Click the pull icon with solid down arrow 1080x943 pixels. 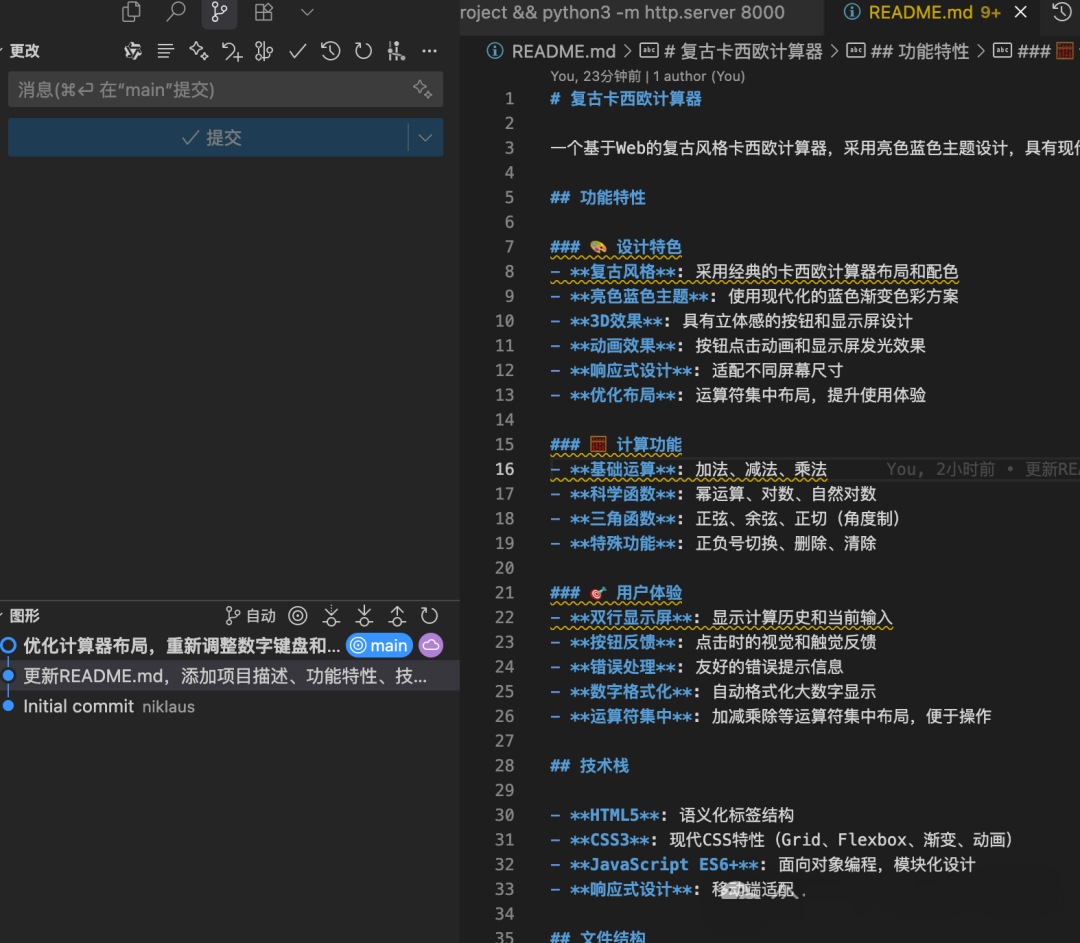(x=364, y=616)
